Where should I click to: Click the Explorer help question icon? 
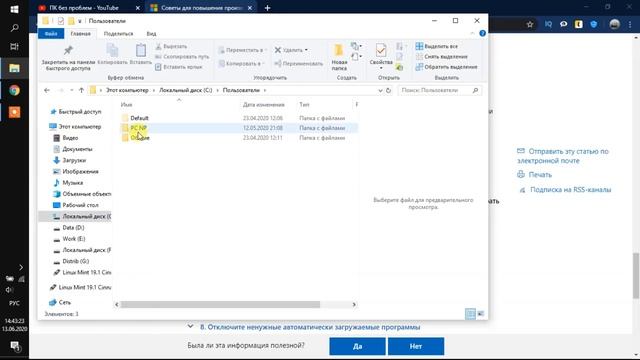tap(482, 33)
